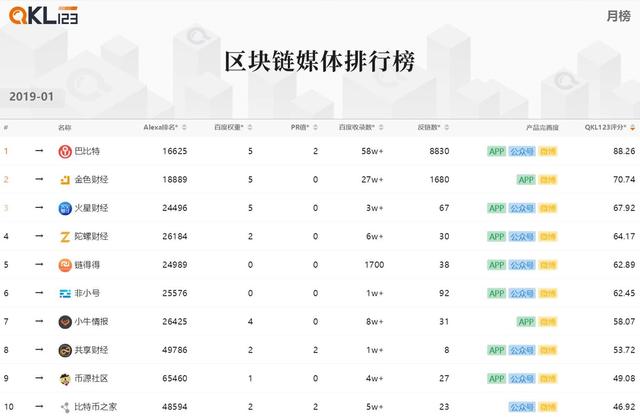Screen dimensions: 640x420
Task: Click the APP tag in 小牛情报 row
Action: pos(526,322)
